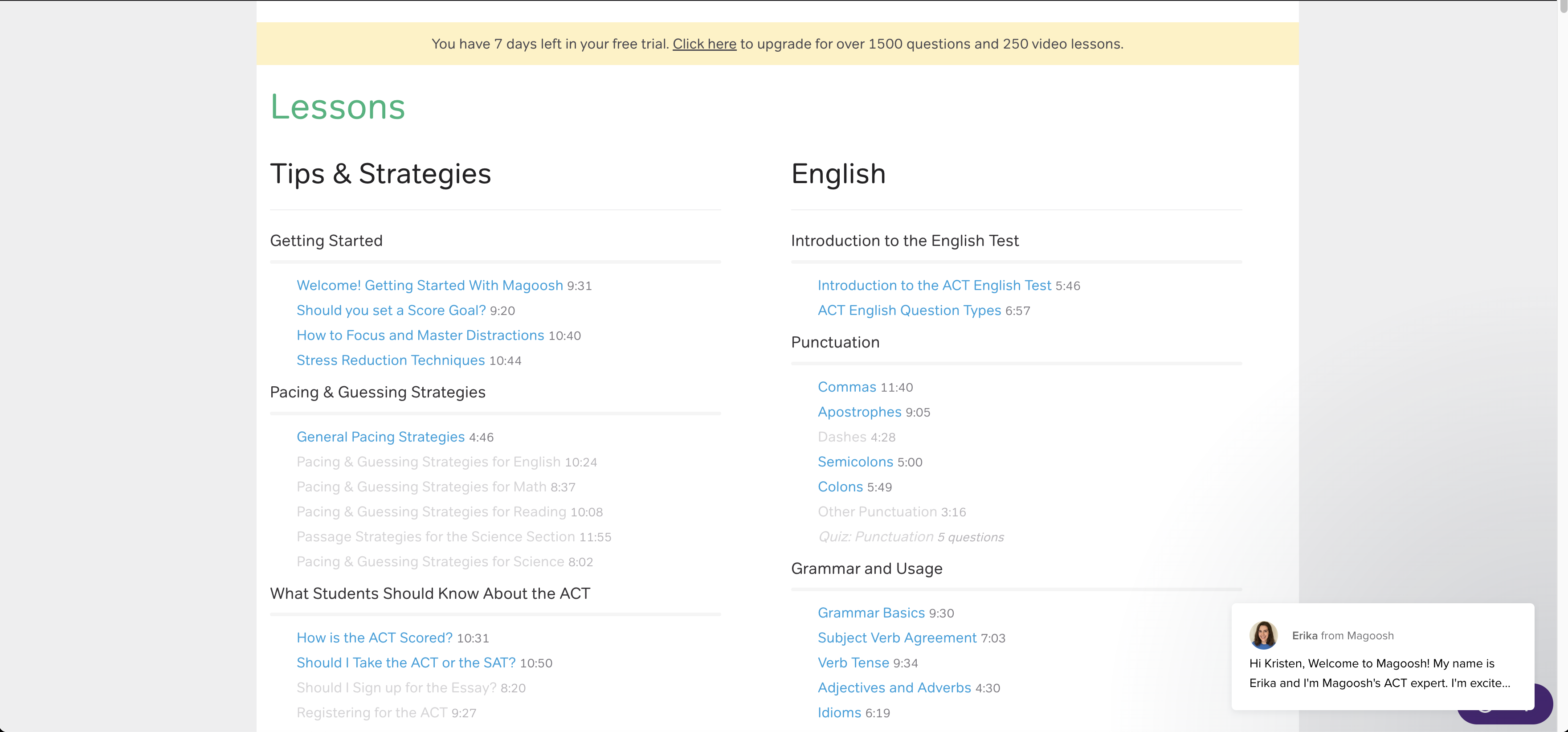Open Should I Take the ACT or SAT

[405, 662]
